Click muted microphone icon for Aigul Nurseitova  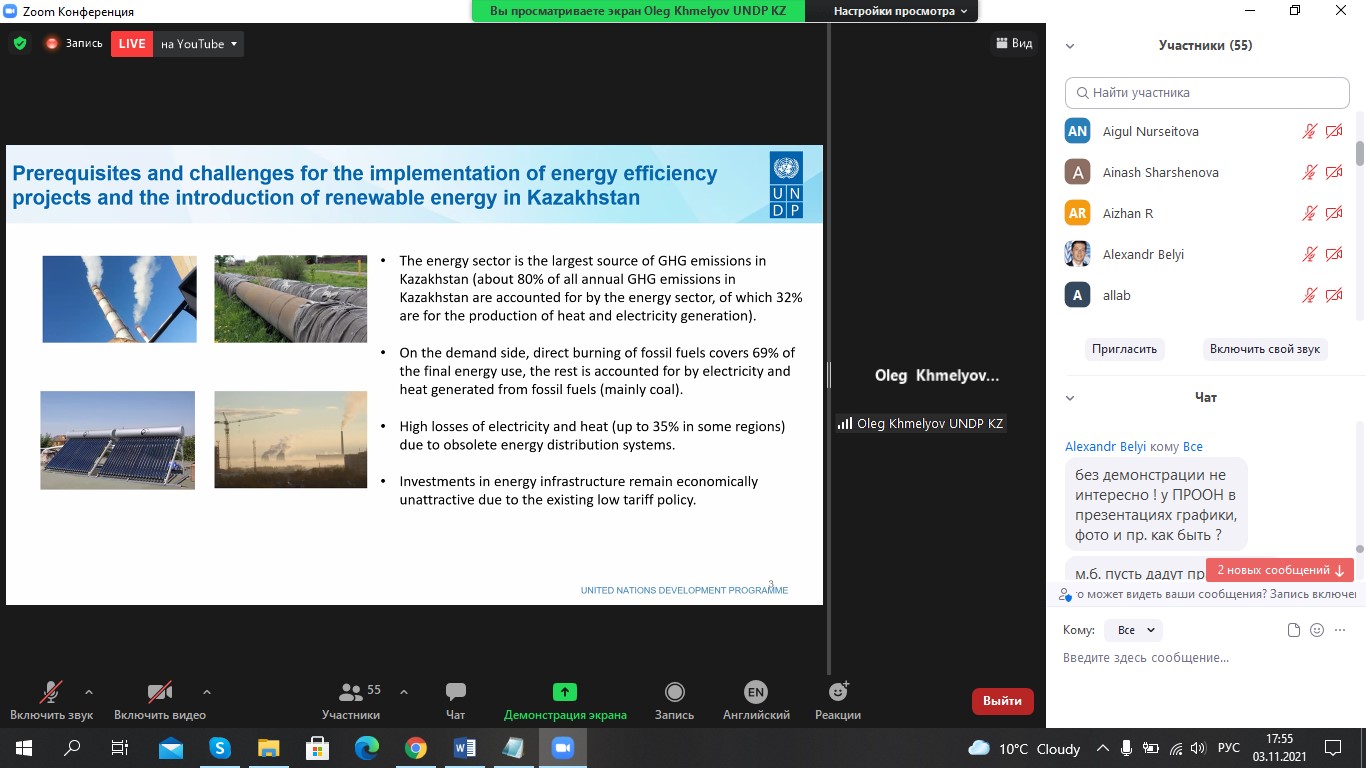click(x=1309, y=131)
